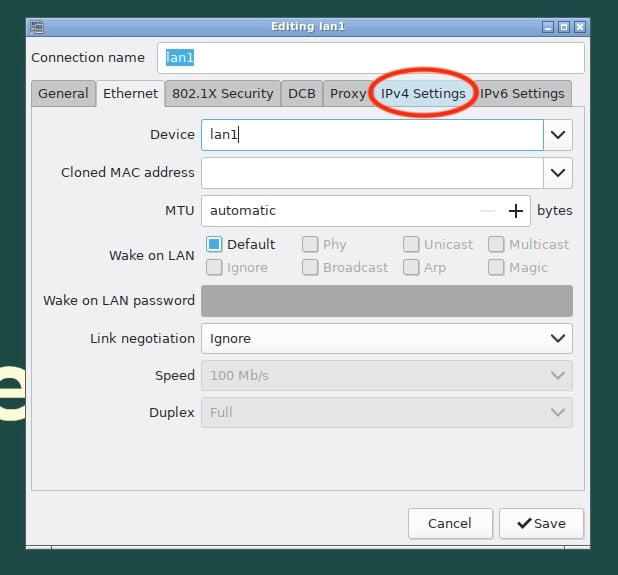618x575 pixels.
Task: Cancel editing the connection
Action: tap(450, 523)
